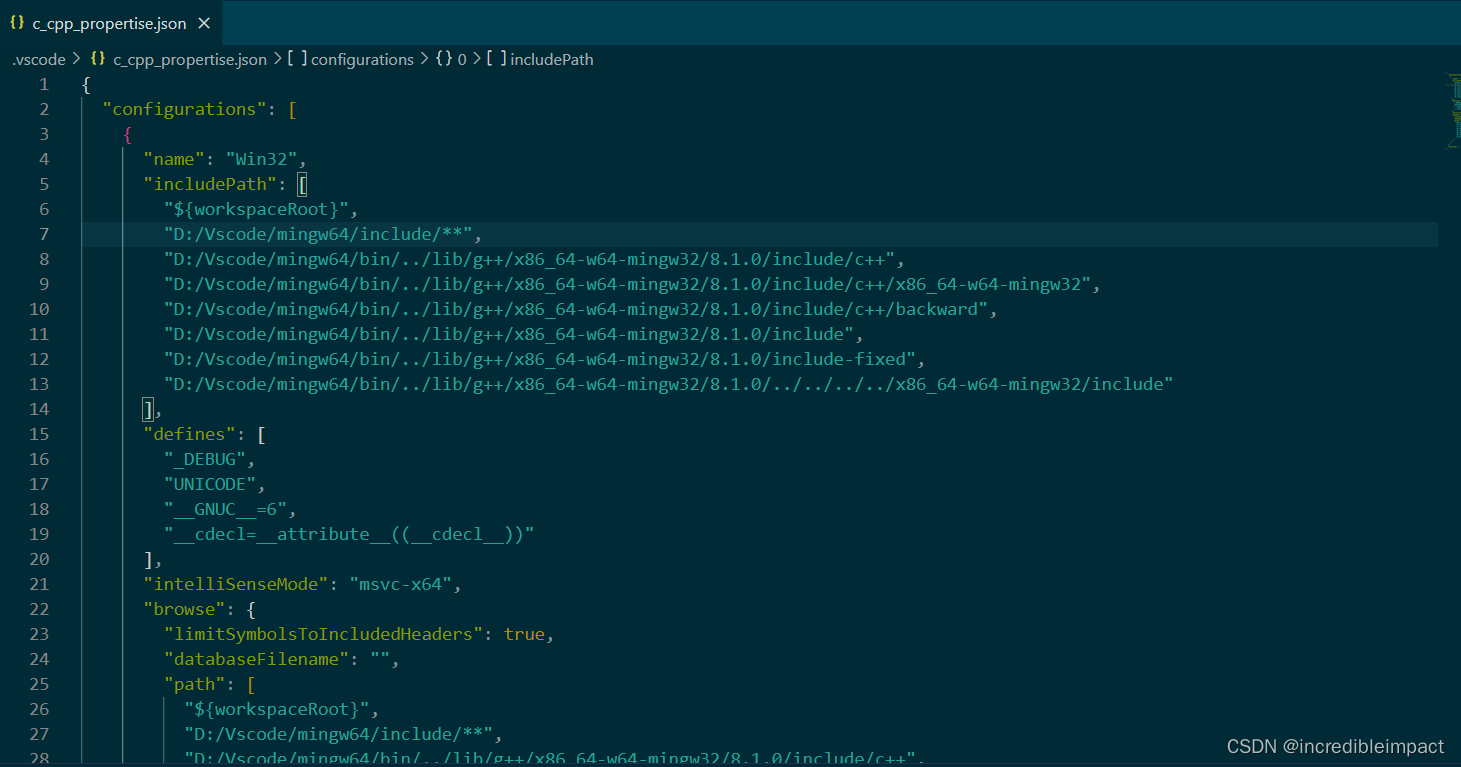
Task: Click the closing bracket on line 14
Action: pyautogui.click(x=148, y=409)
